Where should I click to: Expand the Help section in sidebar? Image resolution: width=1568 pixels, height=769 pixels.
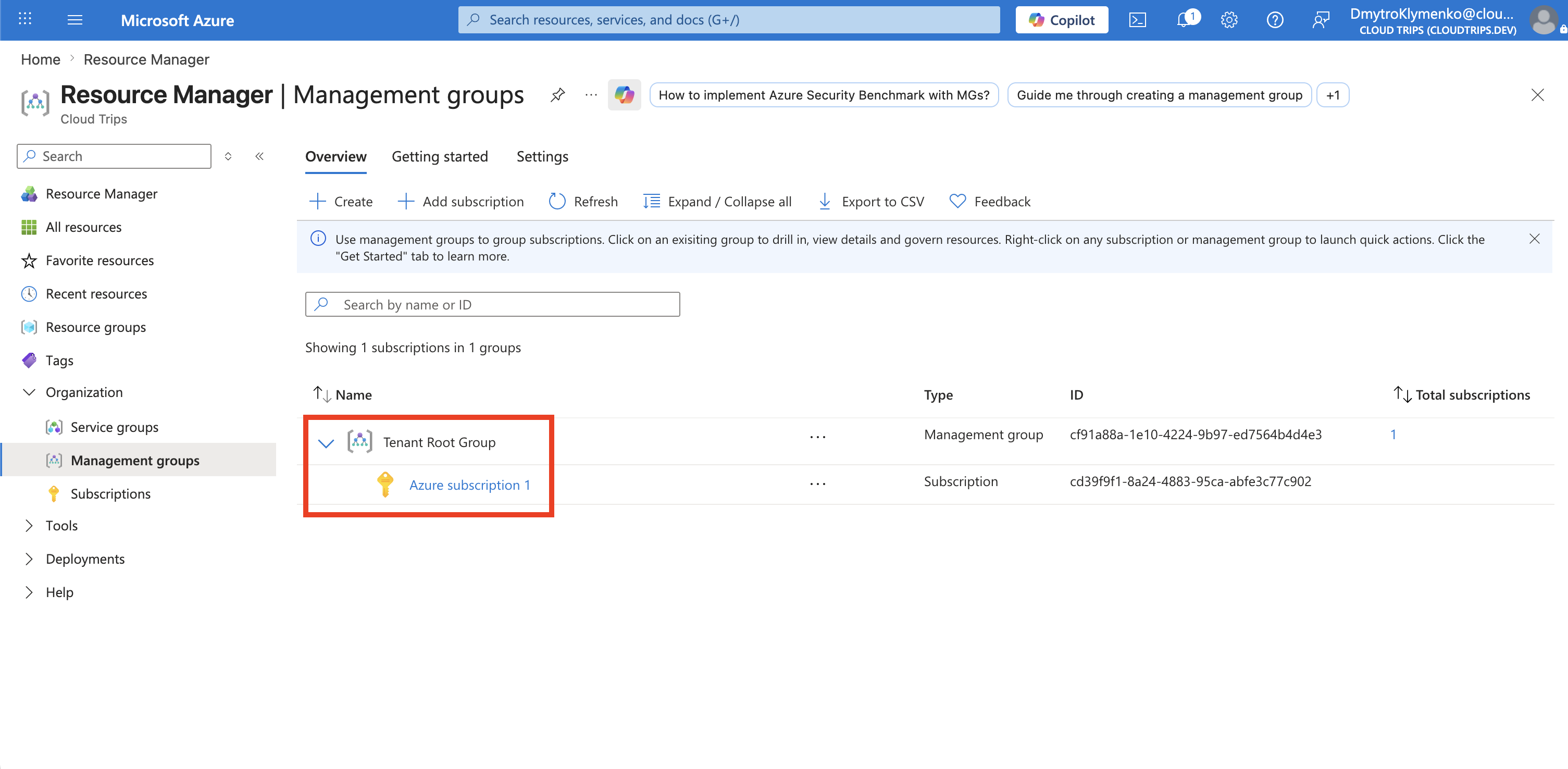(x=29, y=593)
